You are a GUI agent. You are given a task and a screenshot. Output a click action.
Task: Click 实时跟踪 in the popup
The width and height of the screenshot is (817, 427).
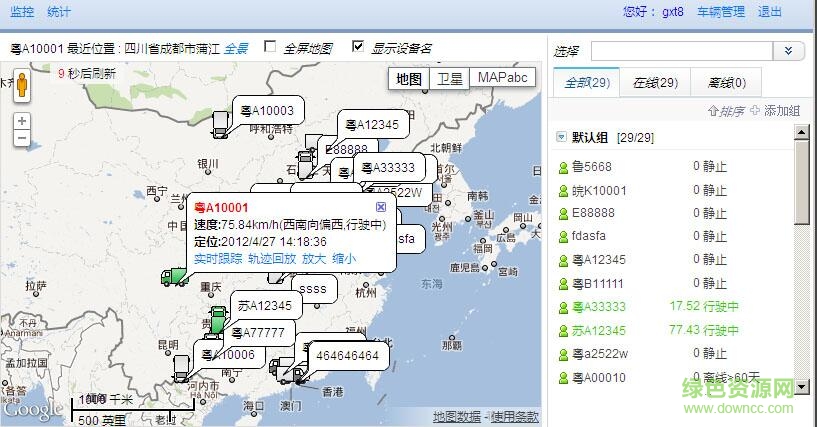218,259
